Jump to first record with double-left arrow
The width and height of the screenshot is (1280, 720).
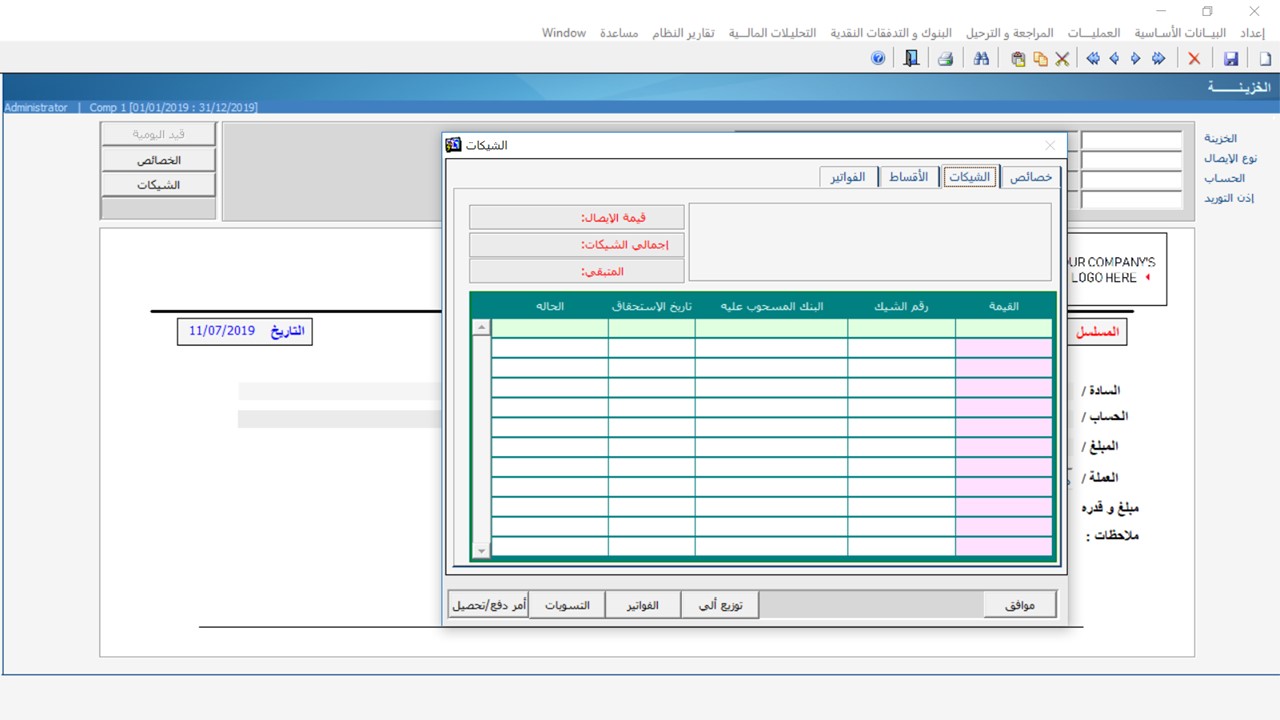point(1093,59)
